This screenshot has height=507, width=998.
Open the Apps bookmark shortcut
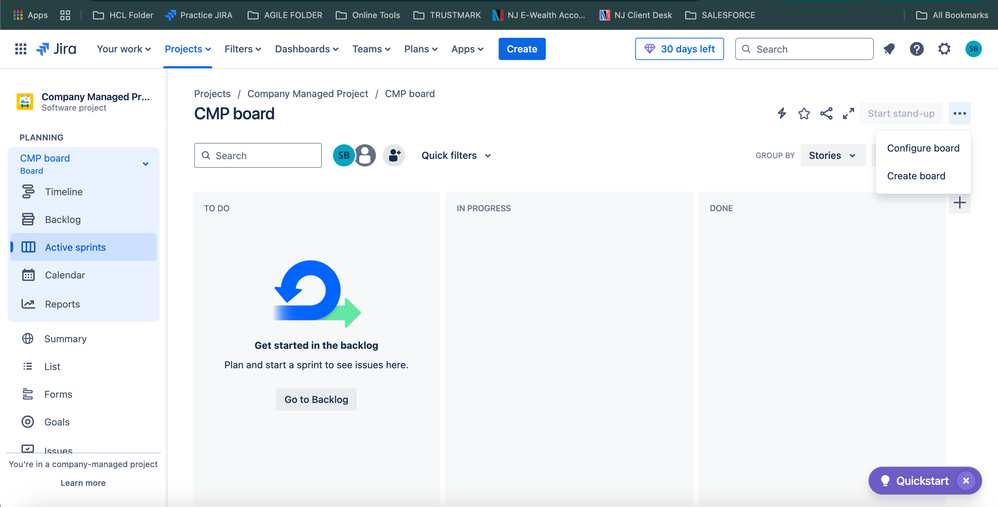[x=31, y=15]
